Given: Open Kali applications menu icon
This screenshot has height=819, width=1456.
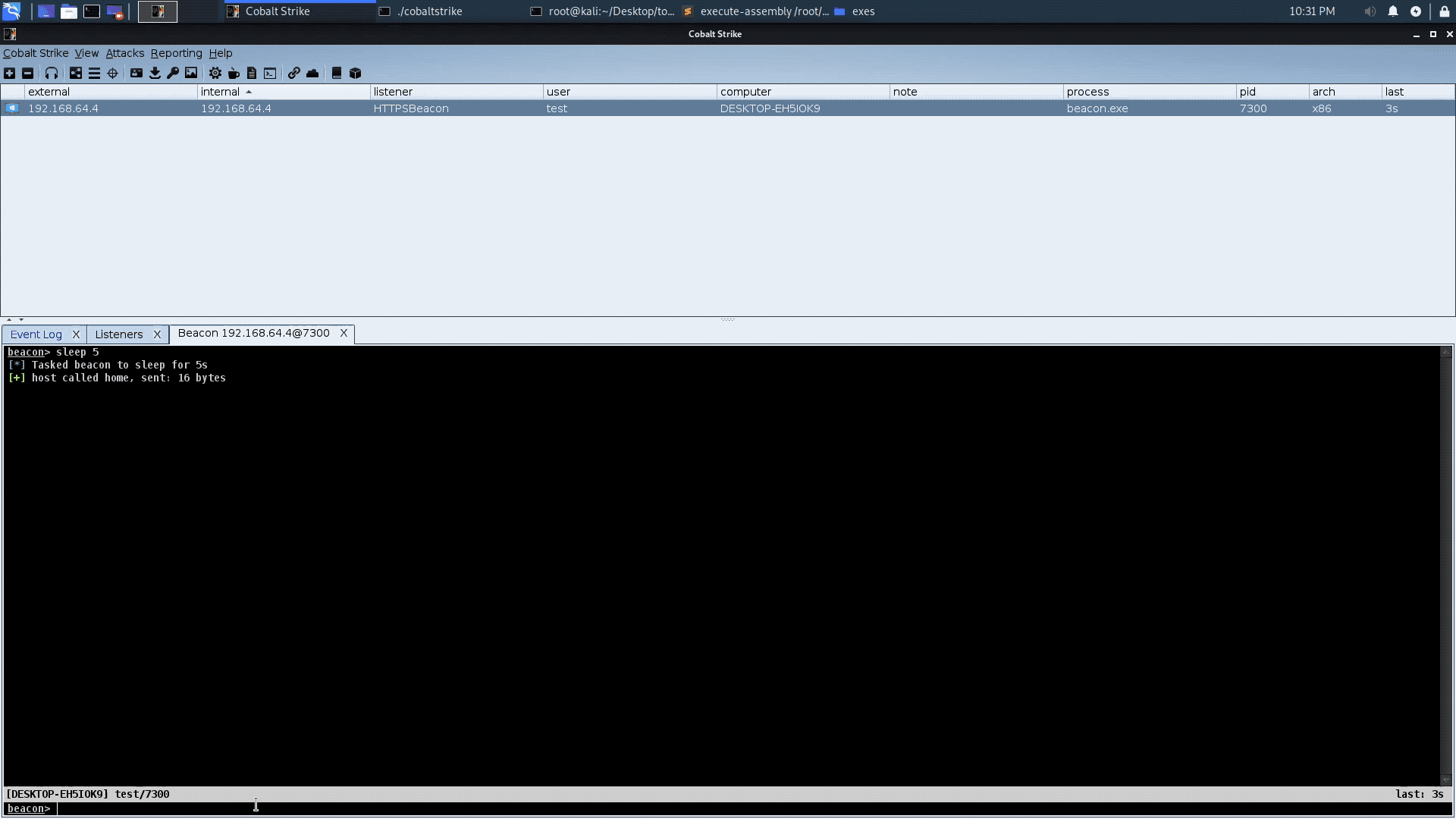Looking at the screenshot, I should click(11, 11).
